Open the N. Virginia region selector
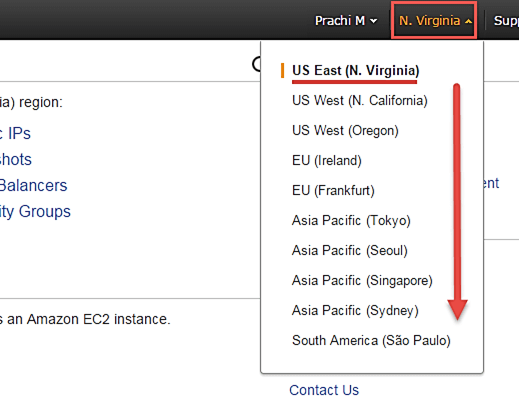 [x=434, y=21]
